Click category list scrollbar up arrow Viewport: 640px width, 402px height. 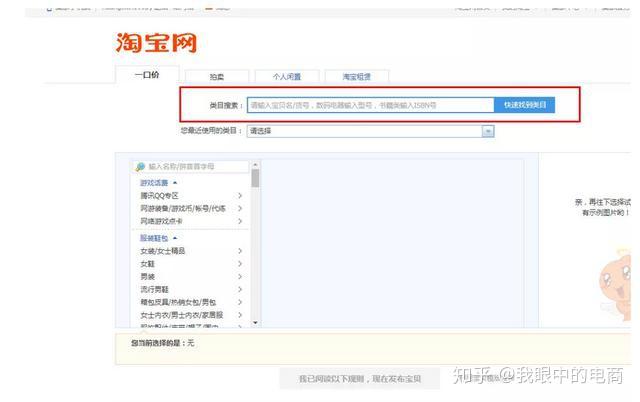point(255,165)
